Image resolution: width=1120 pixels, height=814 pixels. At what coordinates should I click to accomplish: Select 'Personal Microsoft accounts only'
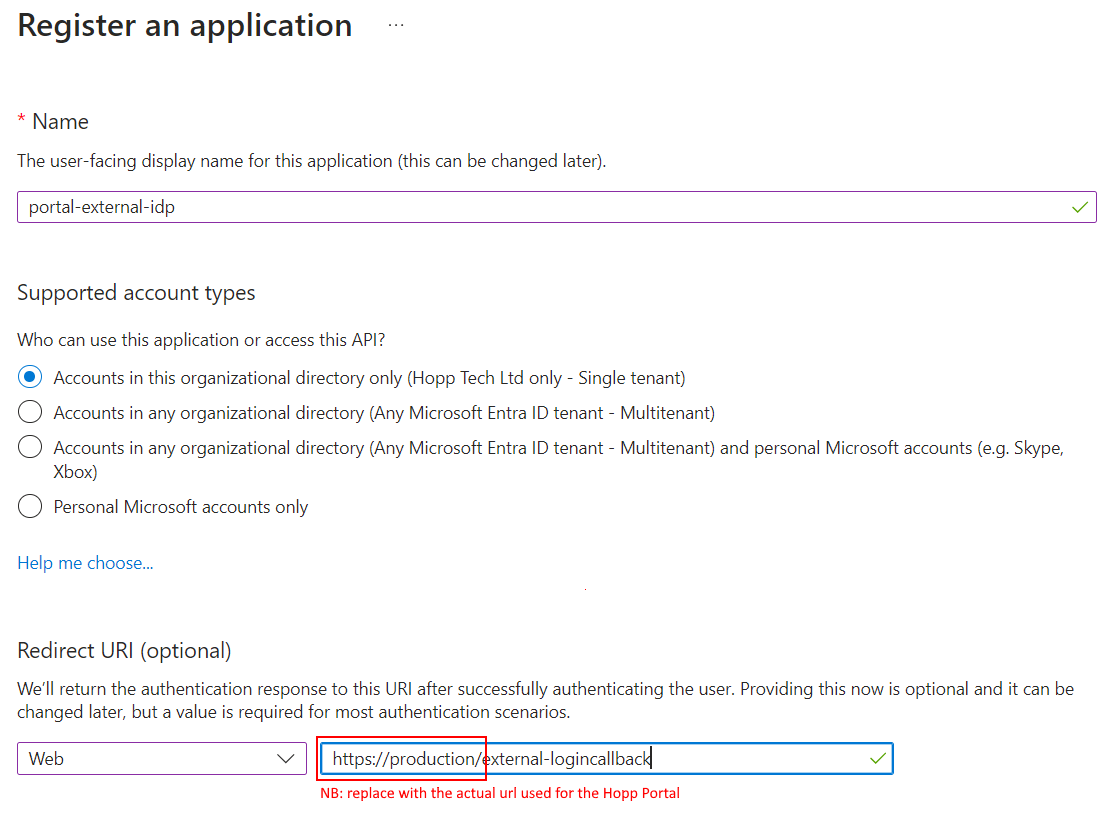click(x=30, y=506)
